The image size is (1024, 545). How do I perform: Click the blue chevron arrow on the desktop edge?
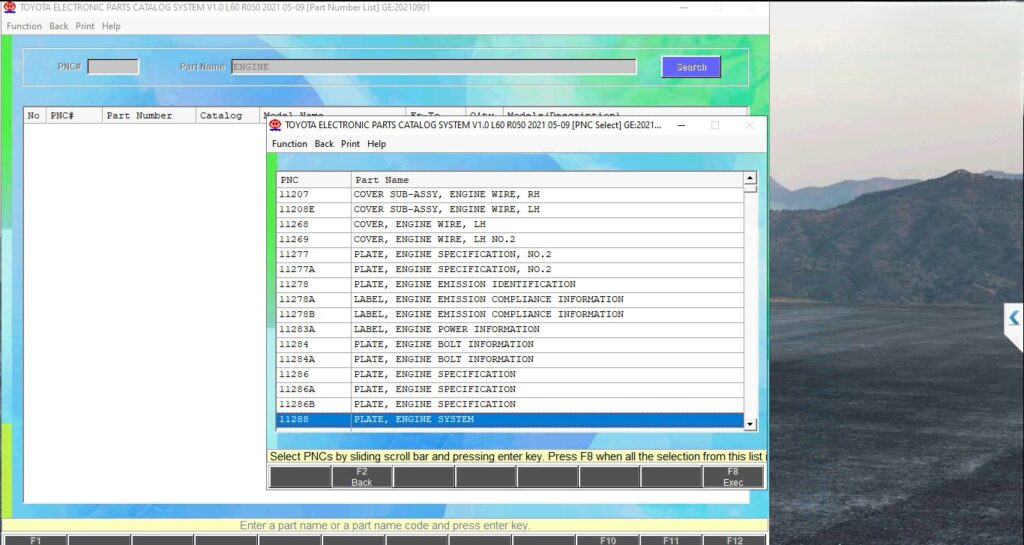pyautogui.click(x=1014, y=318)
